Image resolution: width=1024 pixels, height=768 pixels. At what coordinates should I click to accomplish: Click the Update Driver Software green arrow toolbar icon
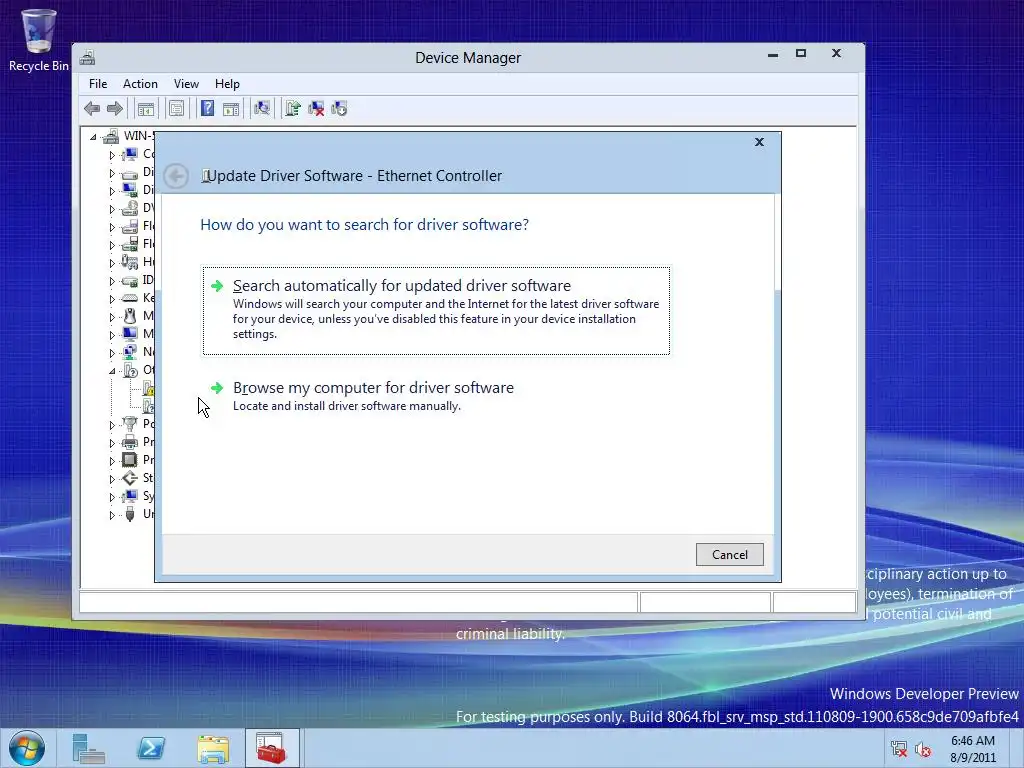293,108
